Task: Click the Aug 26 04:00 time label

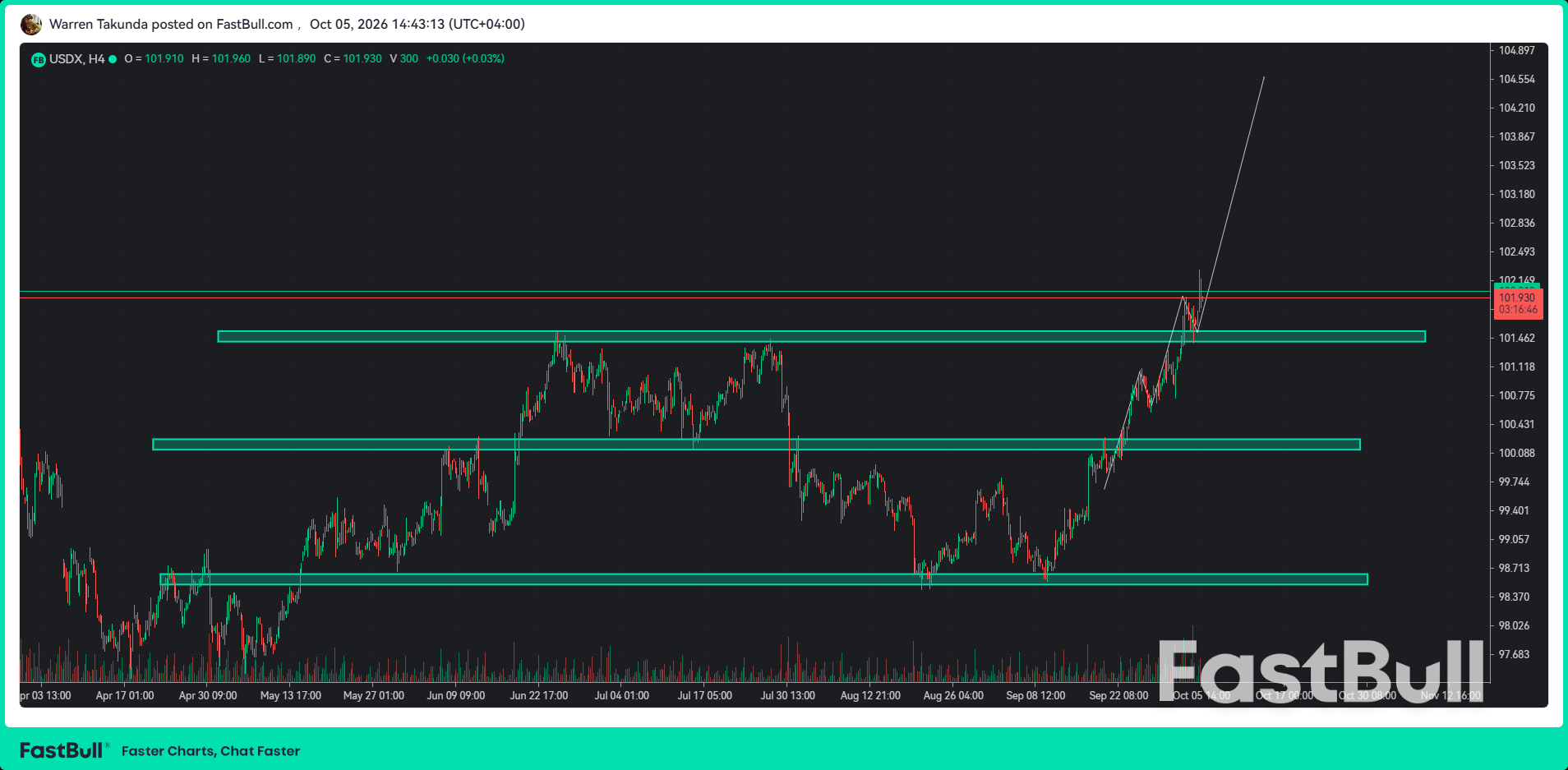Action: tap(953, 696)
